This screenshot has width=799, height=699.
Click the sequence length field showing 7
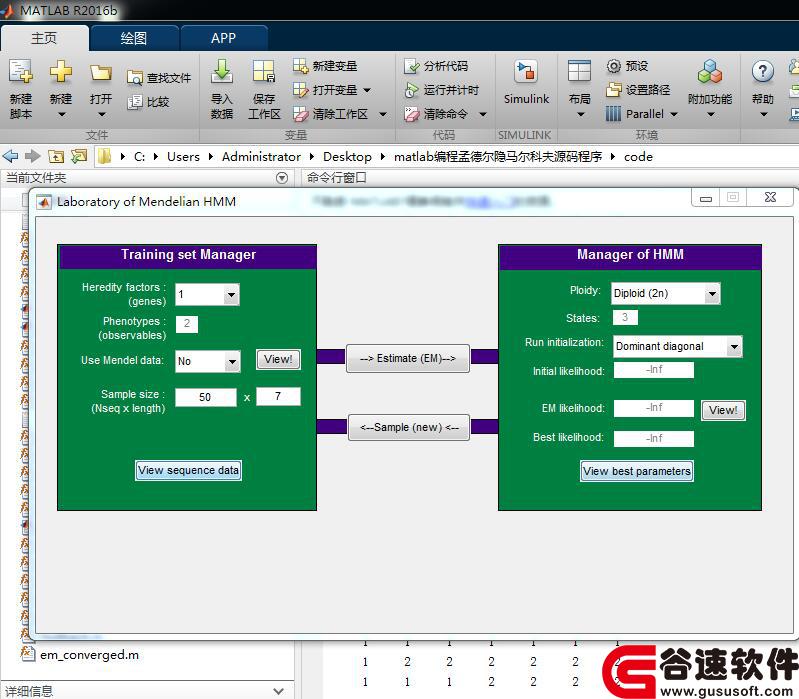278,396
